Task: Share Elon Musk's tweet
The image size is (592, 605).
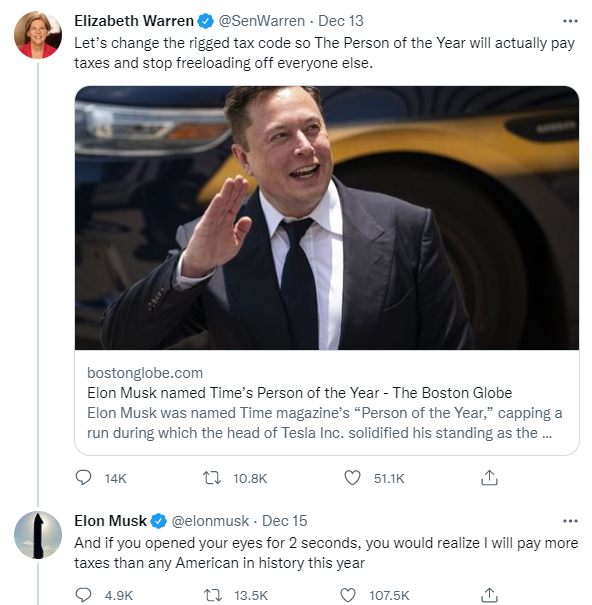Action: [489, 595]
